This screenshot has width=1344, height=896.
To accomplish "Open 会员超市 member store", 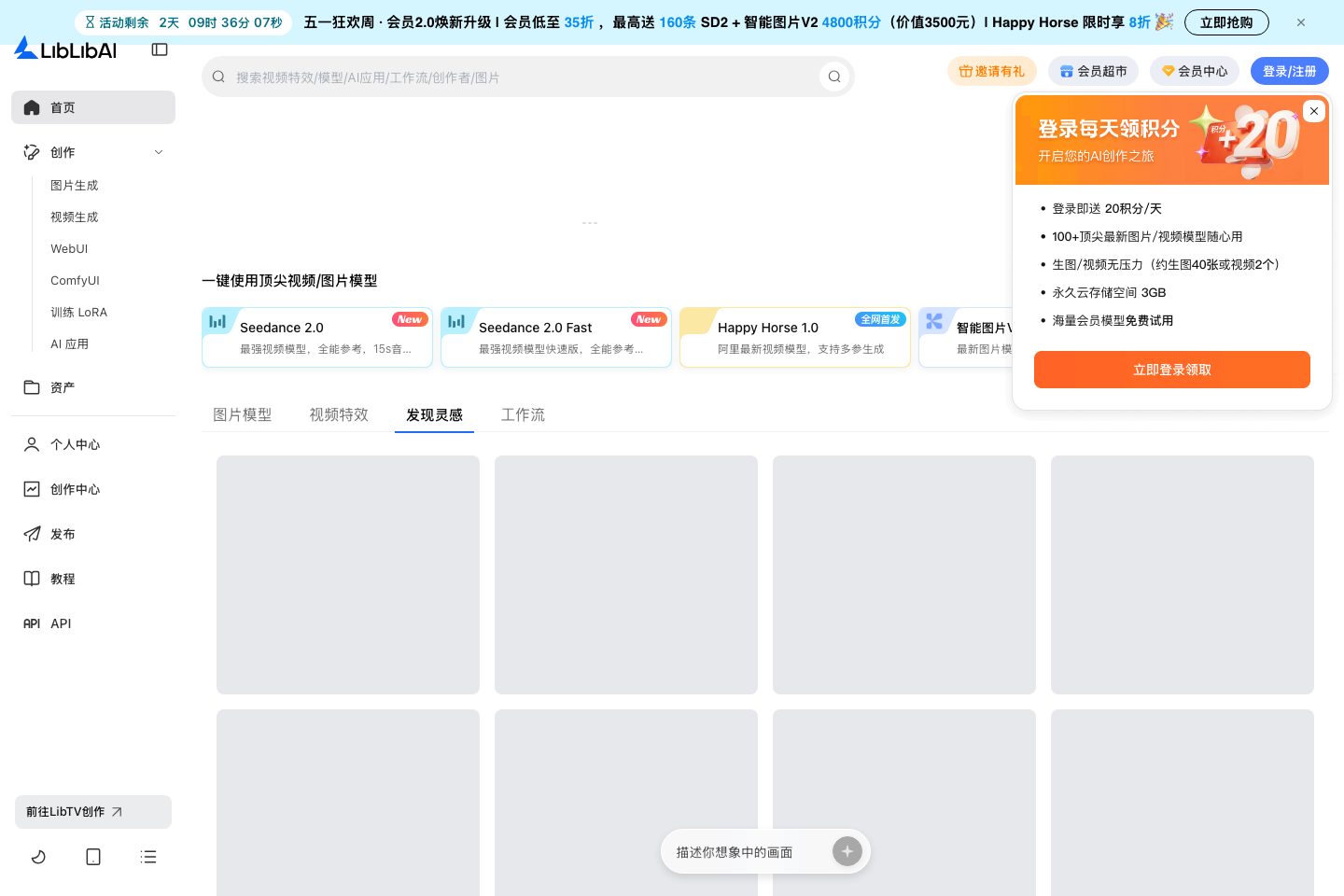I will (1093, 71).
